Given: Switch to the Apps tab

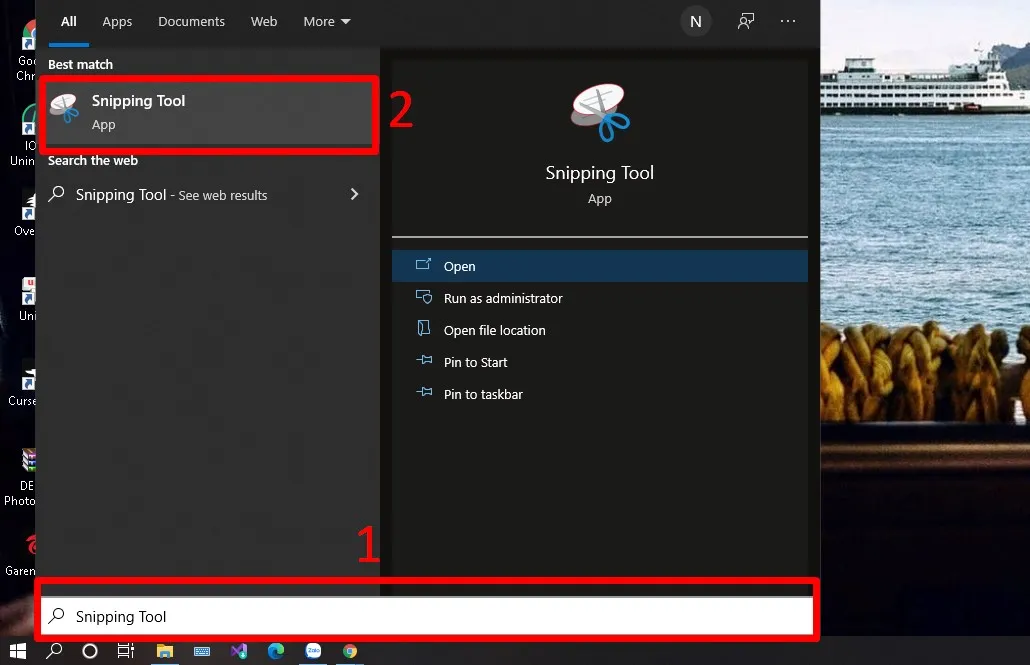Looking at the screenshot, I should point(117,21).
